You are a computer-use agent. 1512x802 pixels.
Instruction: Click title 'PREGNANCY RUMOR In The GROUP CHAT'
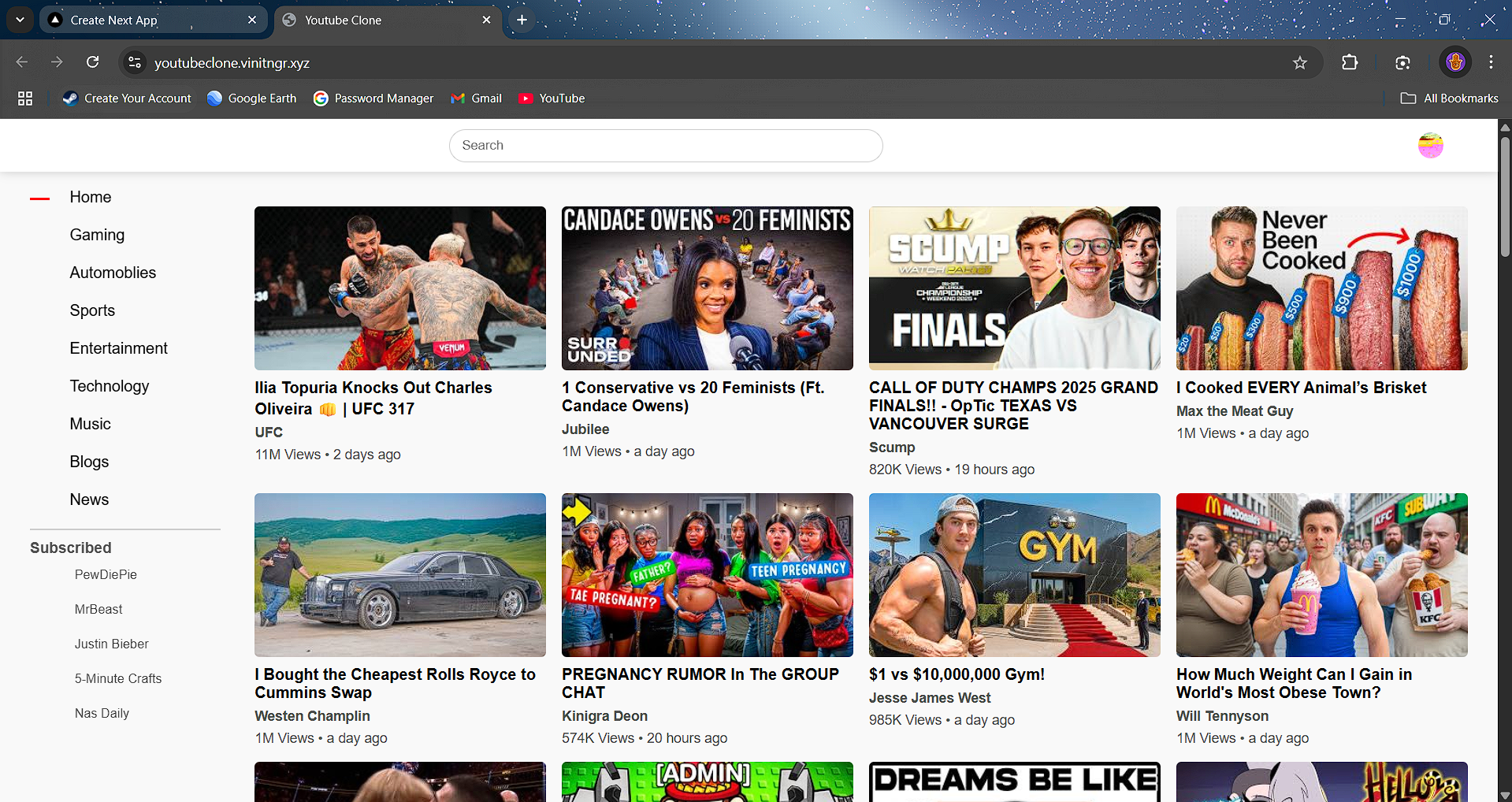[700, 684]
